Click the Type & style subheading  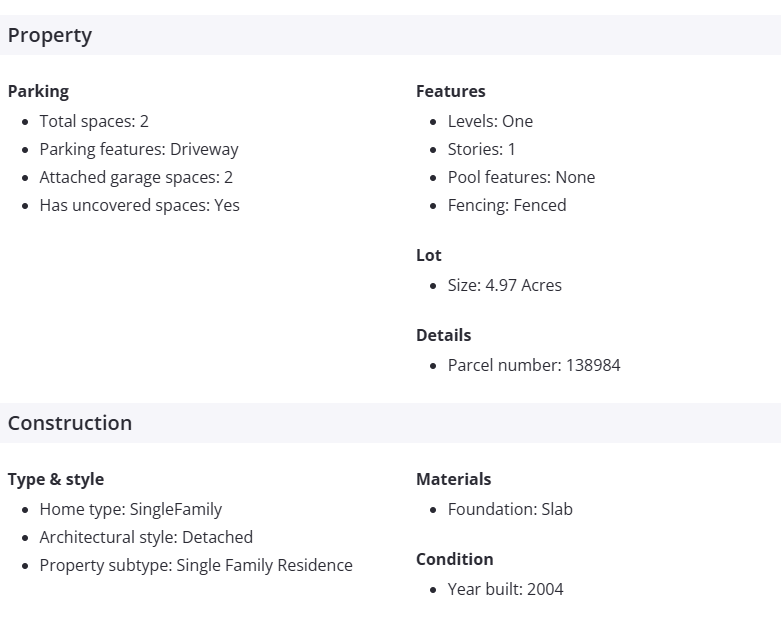tap(56, 479)
